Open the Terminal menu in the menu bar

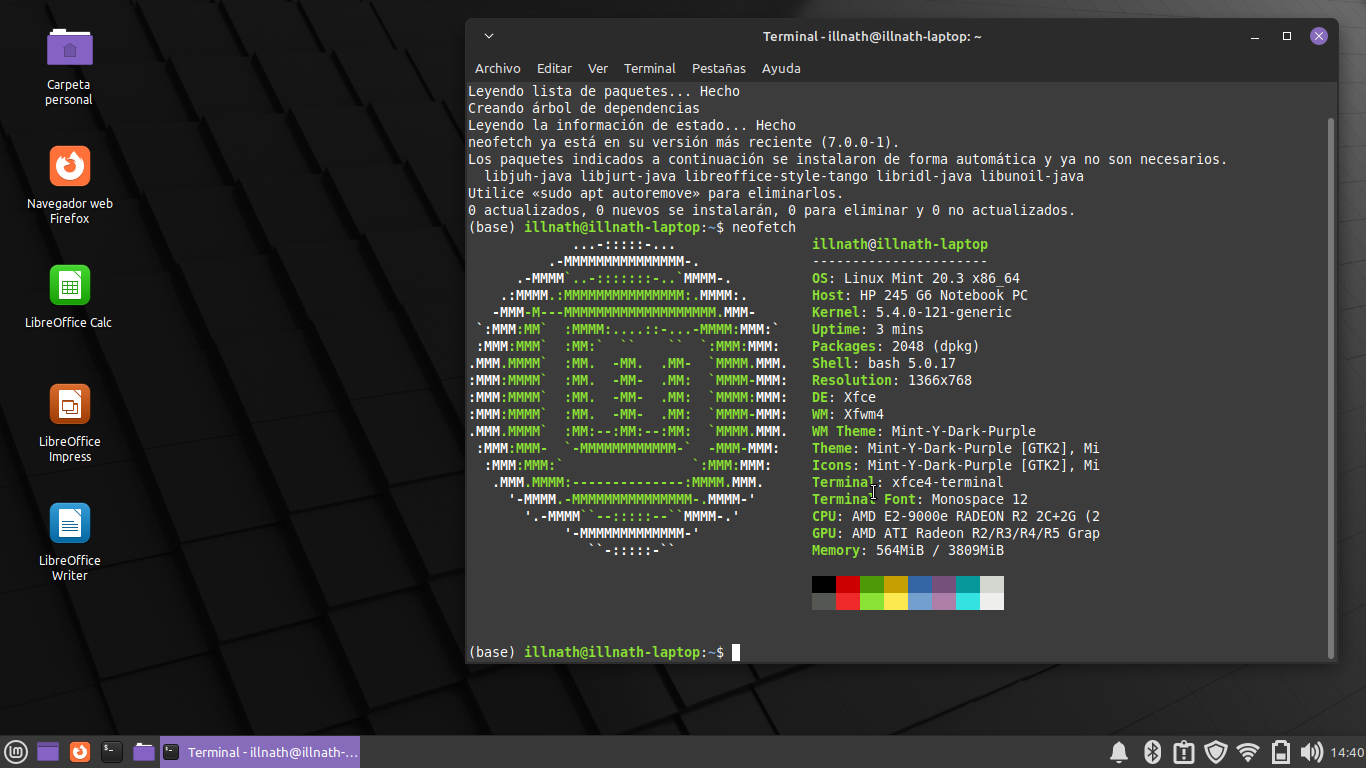coord(650,69)
